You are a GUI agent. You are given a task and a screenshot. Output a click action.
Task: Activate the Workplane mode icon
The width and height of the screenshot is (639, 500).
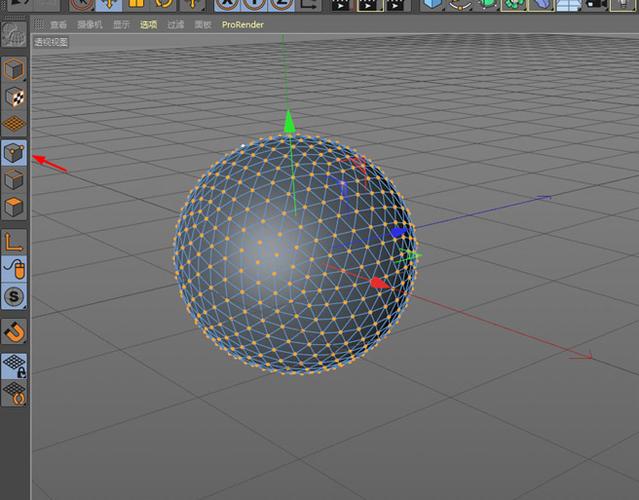coord(14,125)
